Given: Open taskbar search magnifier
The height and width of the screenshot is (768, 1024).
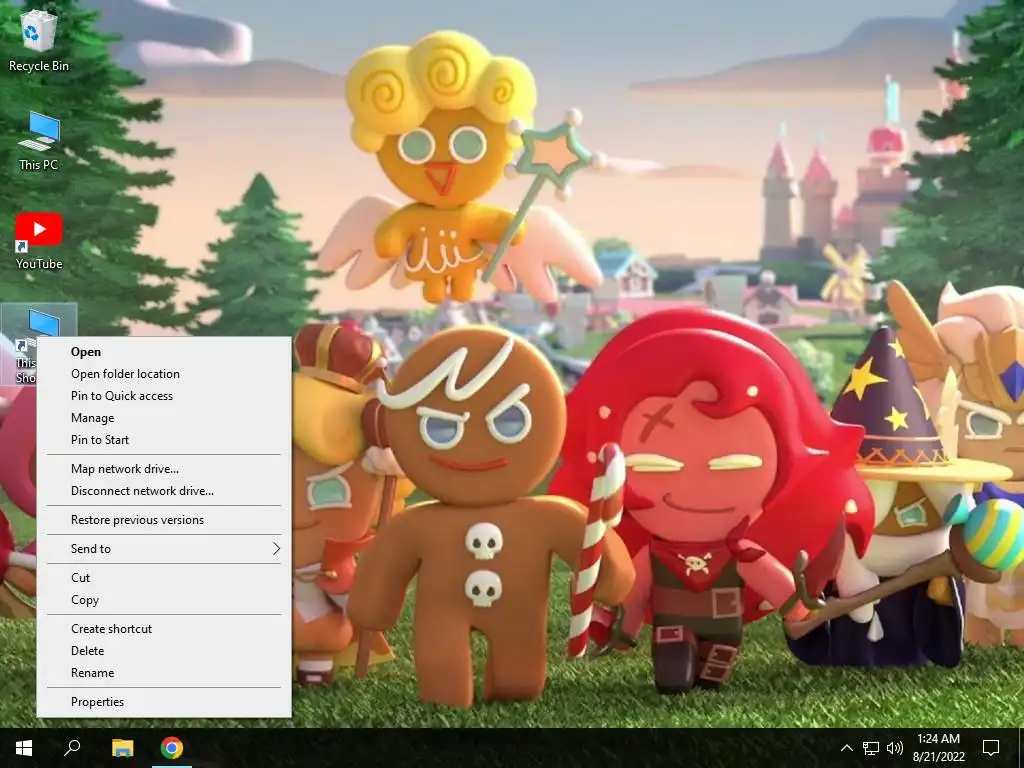Looking at the screenshot, I should pos(72,748).
